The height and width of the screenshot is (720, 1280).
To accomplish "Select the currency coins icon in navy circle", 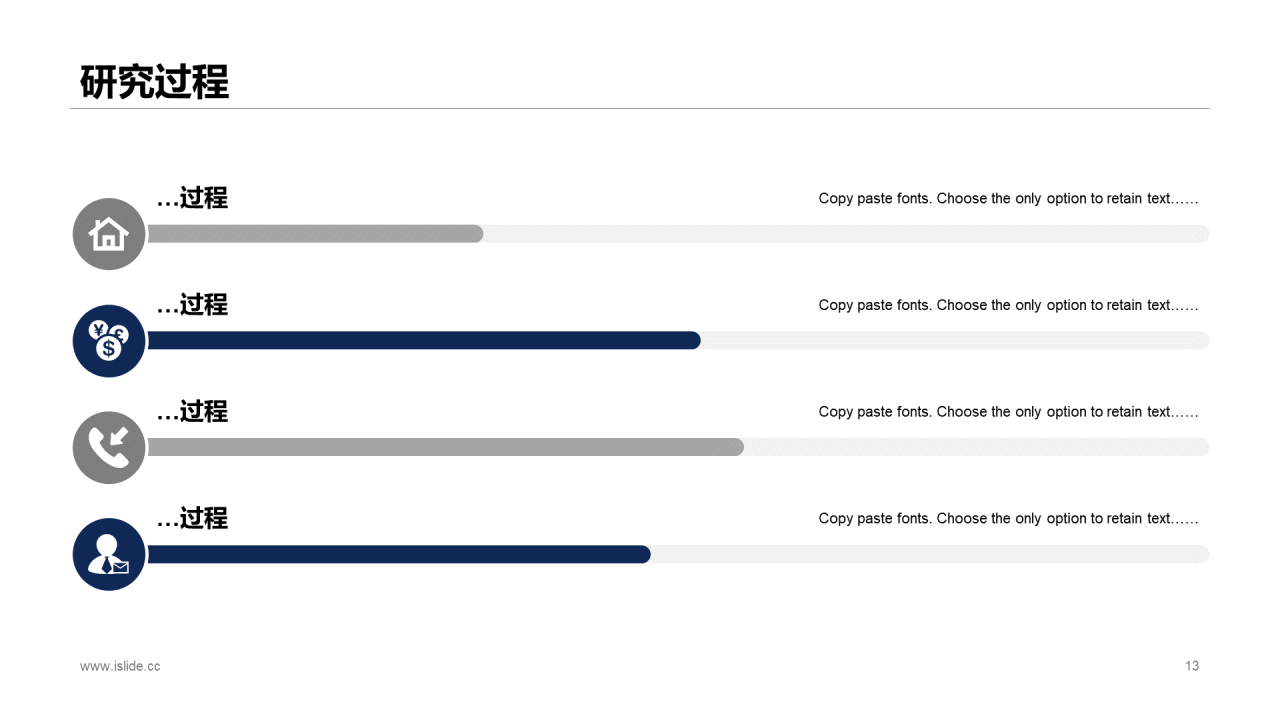I will point(109,341).
